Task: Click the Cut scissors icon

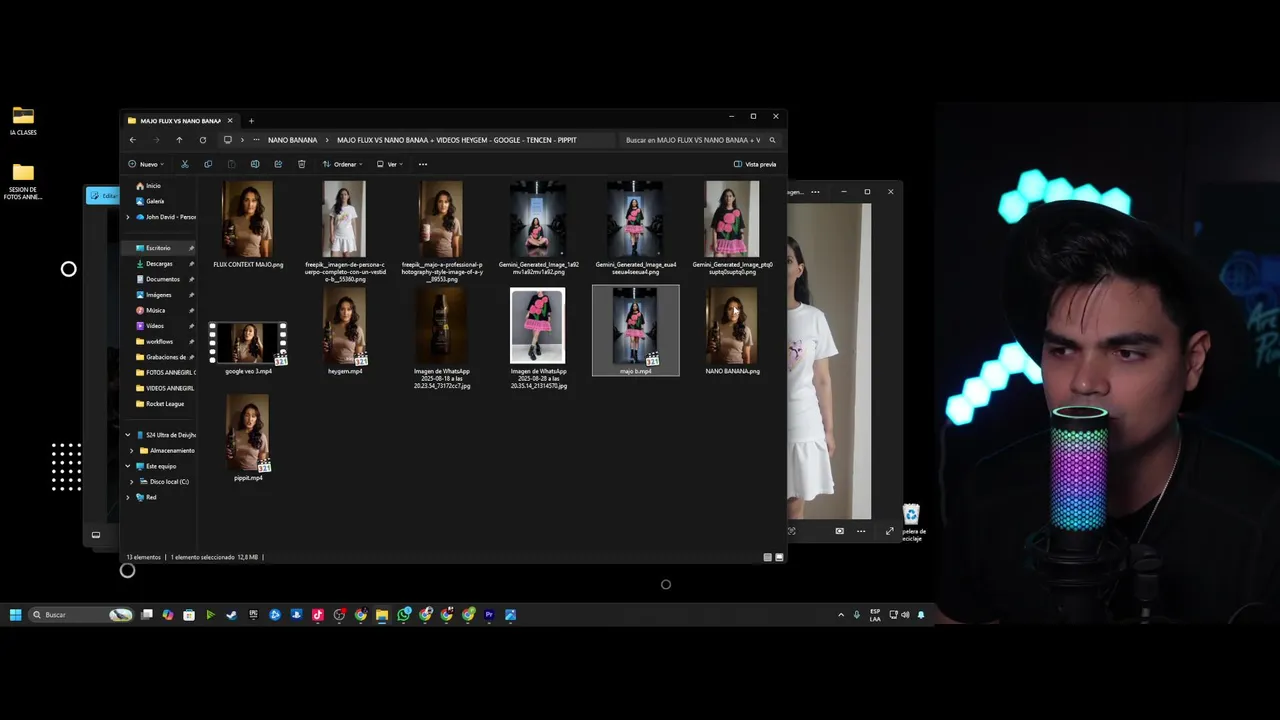Action: (x=185, y=164)
